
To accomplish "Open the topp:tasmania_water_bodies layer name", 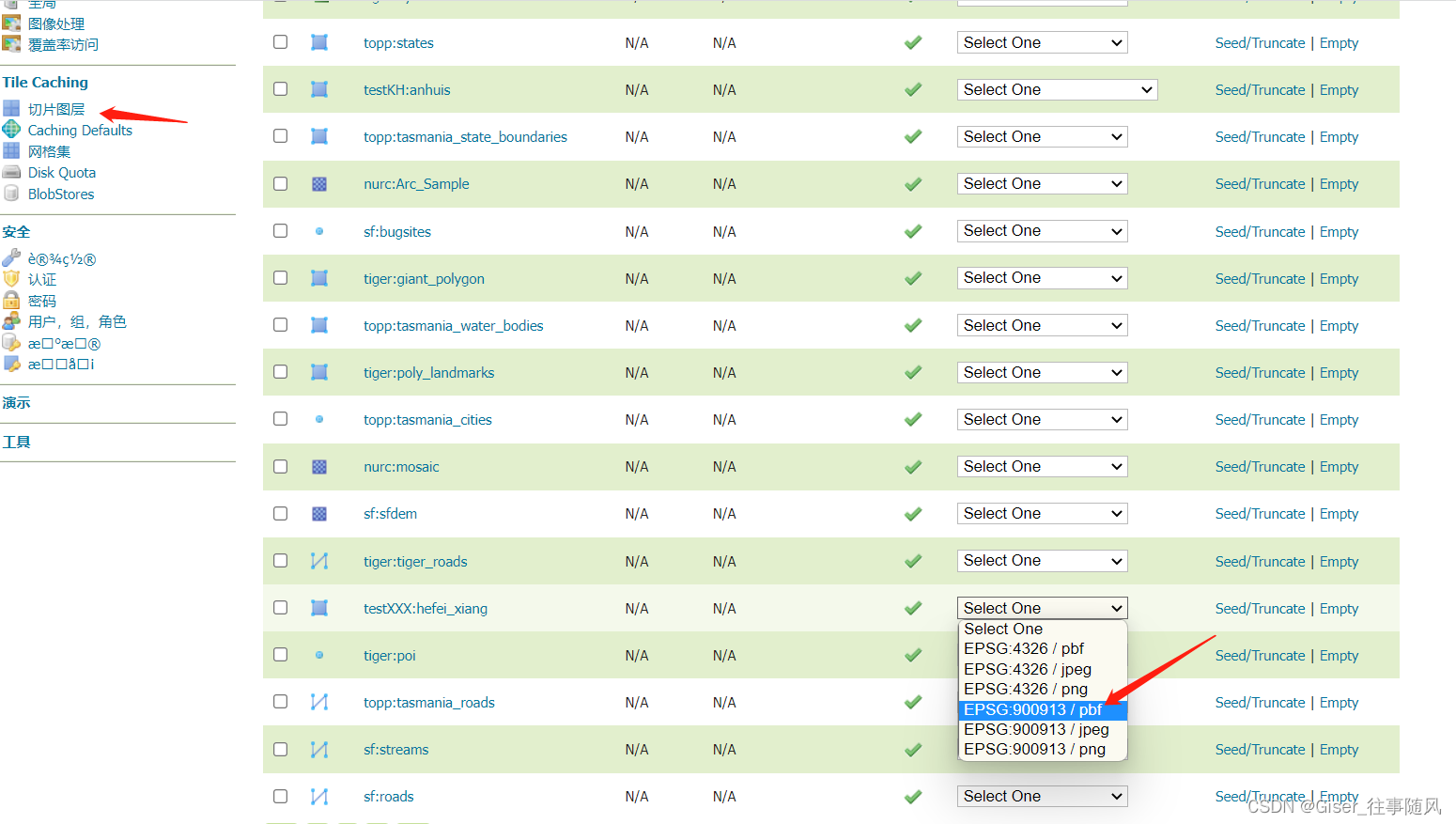I will [x=453, y=326].
